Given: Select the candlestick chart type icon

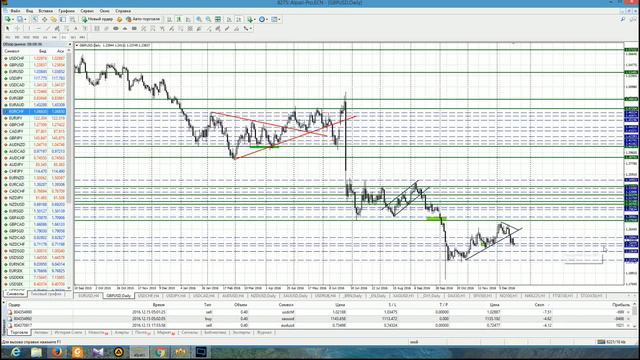Looking at the screenshot, I should [x=179, y=19].
